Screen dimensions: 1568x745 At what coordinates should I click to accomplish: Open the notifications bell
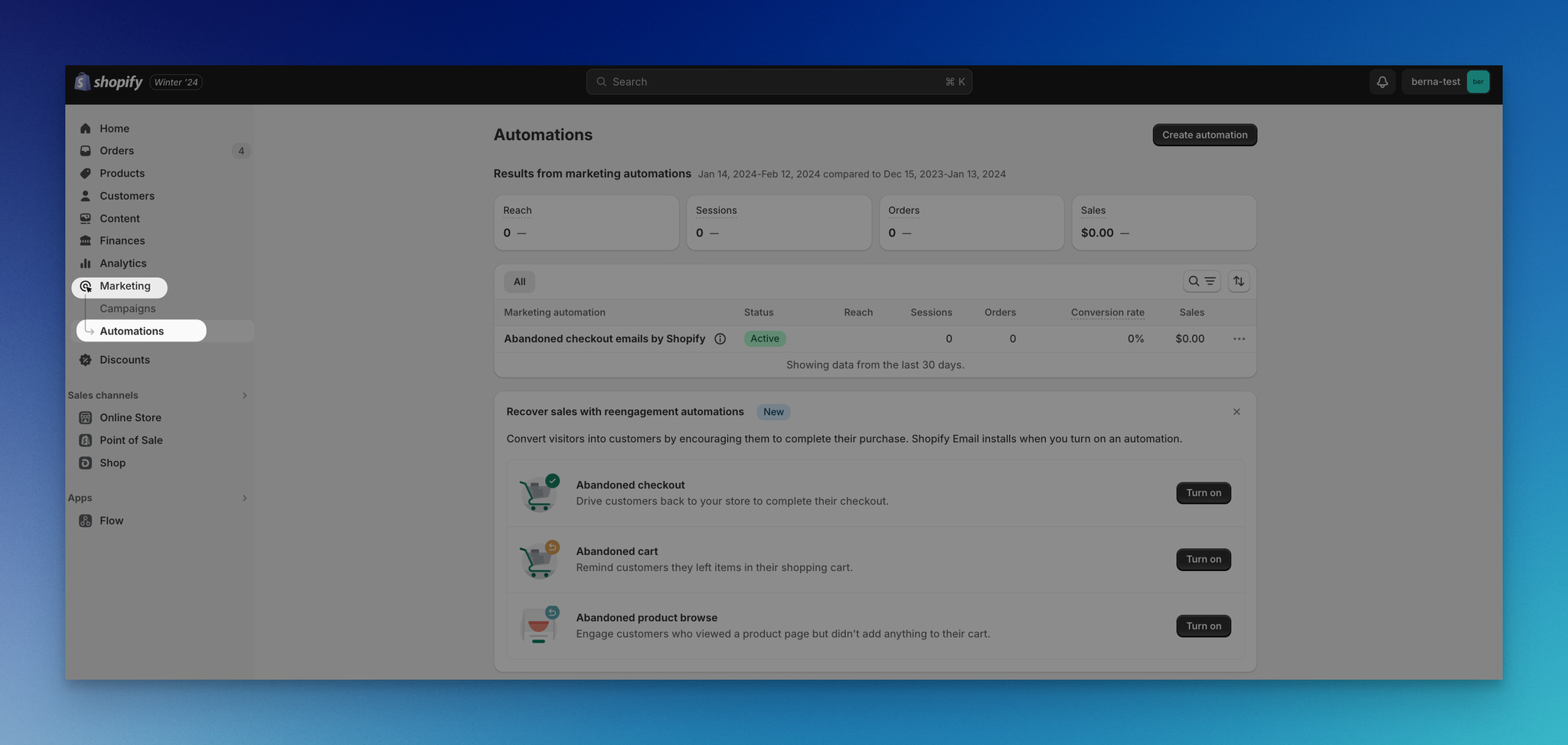click(1382, 82)
